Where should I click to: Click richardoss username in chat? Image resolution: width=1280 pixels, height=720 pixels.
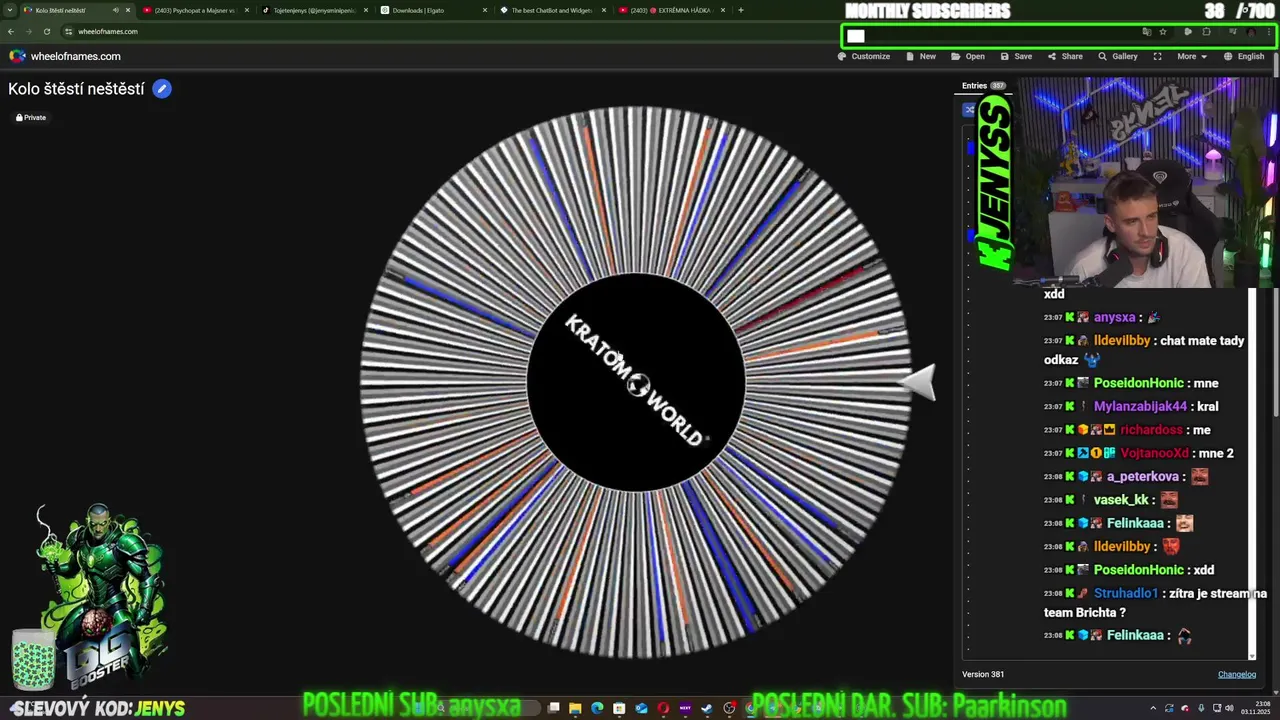click(1151, 430)
